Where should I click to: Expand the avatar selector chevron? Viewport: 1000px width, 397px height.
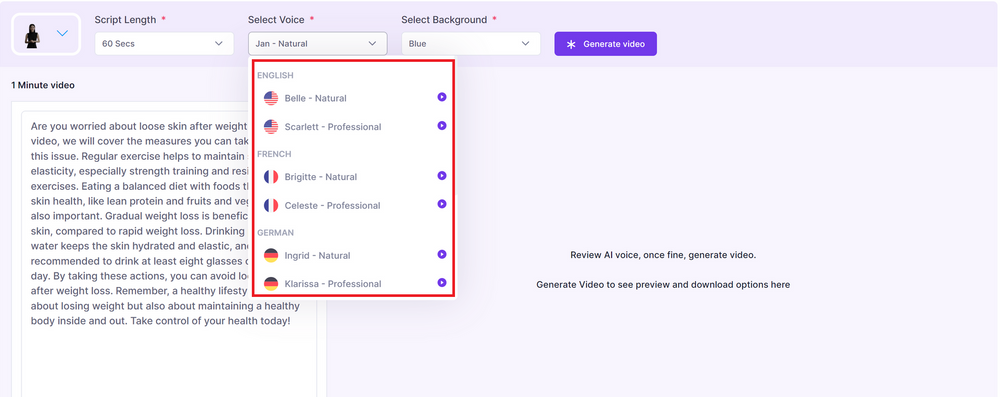click(62, 33)
